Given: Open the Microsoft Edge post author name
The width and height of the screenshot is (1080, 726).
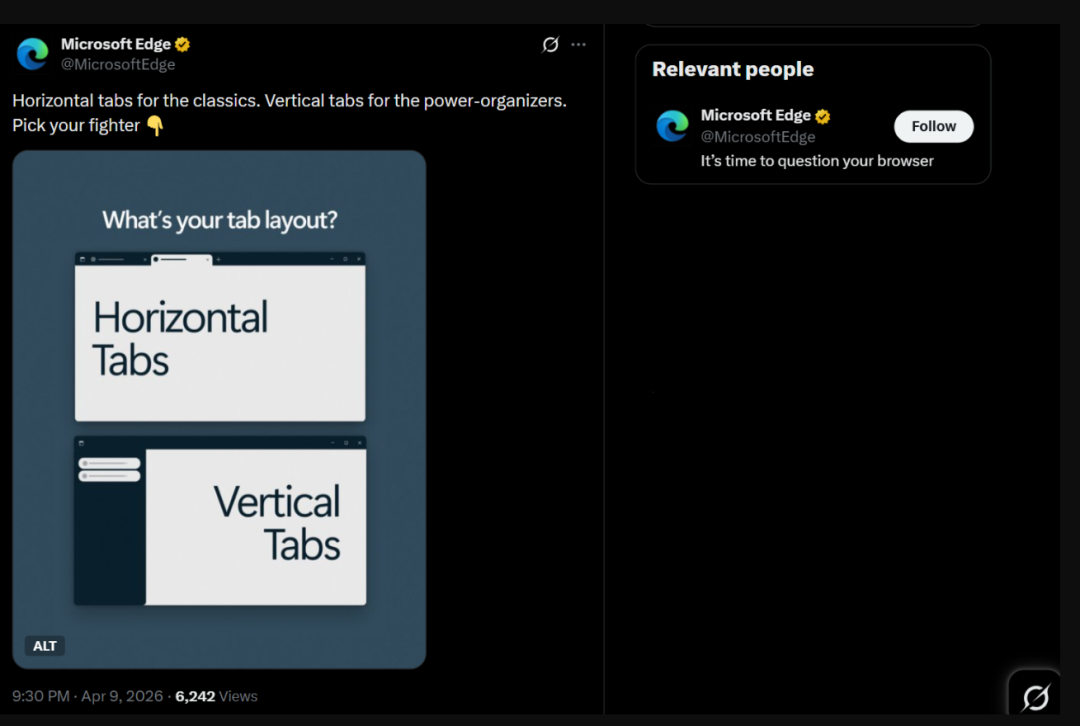Looking at the screenshot, I should (x=116, y=44).
